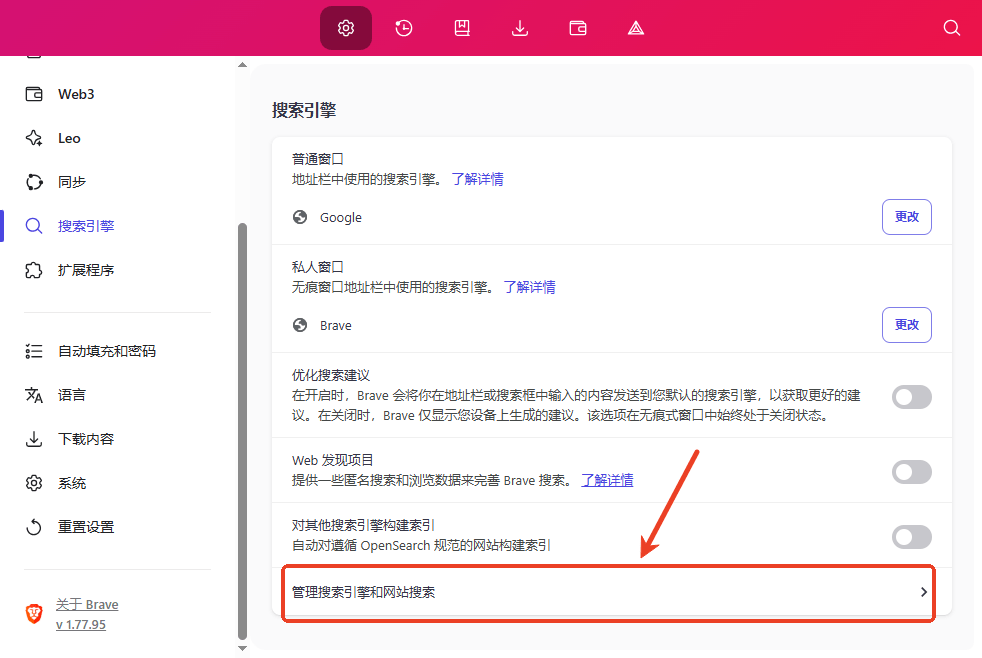Open the History clock icon
Image resolution: width=982 pixels, height=658 pixels.
point(404,28)
